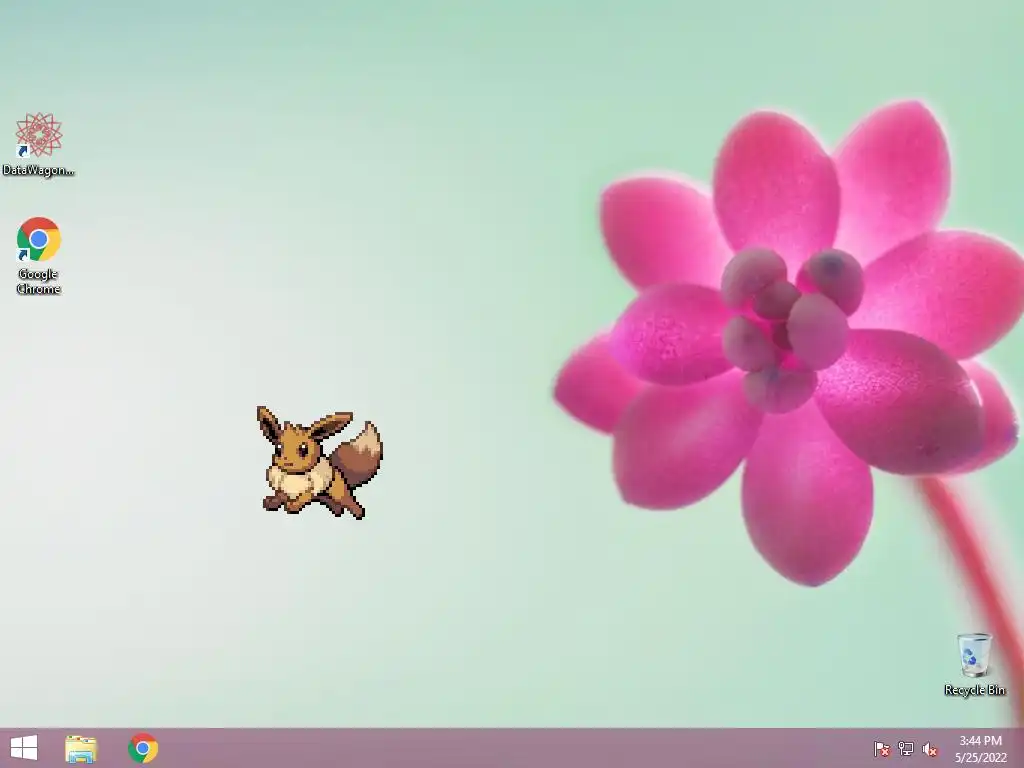The height and width of the screenshot is (768, 1024).
Task: Open the Windows Start button
Action: pyautogui.click(x=24, y=748)
